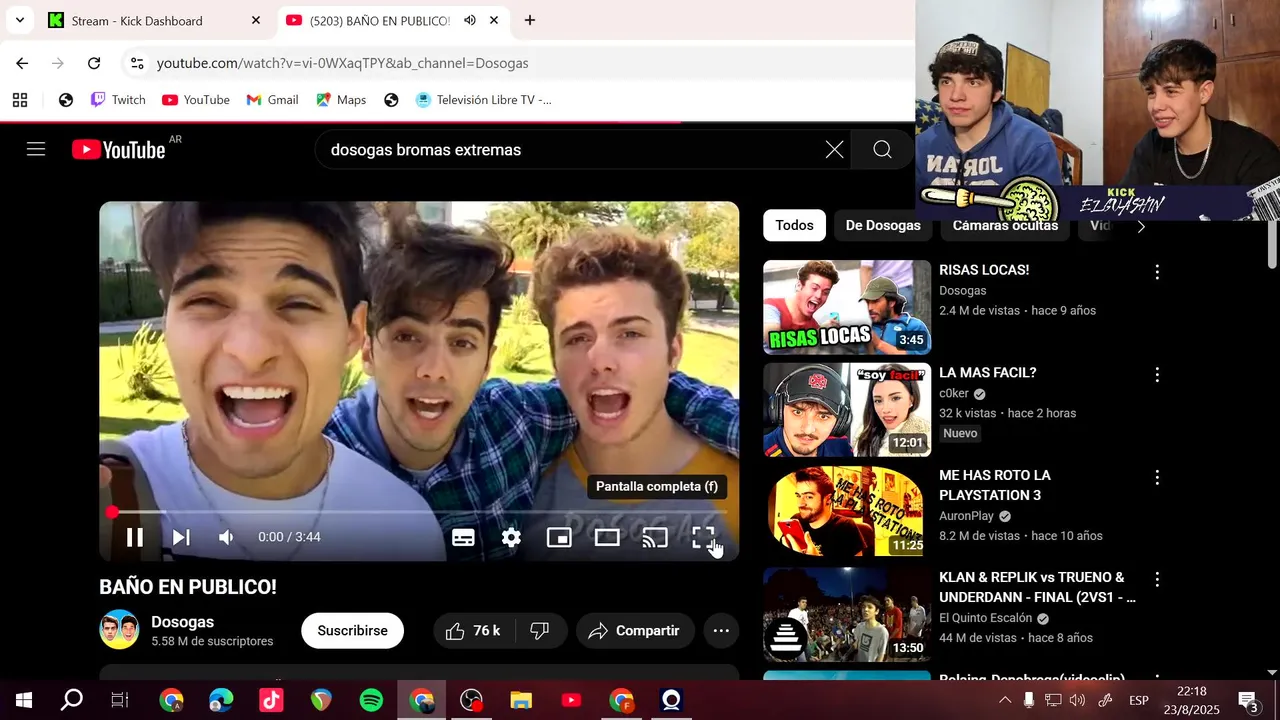Open File Explorer from taskbar
Screen dimensions: 1280x720
point(521,700)
